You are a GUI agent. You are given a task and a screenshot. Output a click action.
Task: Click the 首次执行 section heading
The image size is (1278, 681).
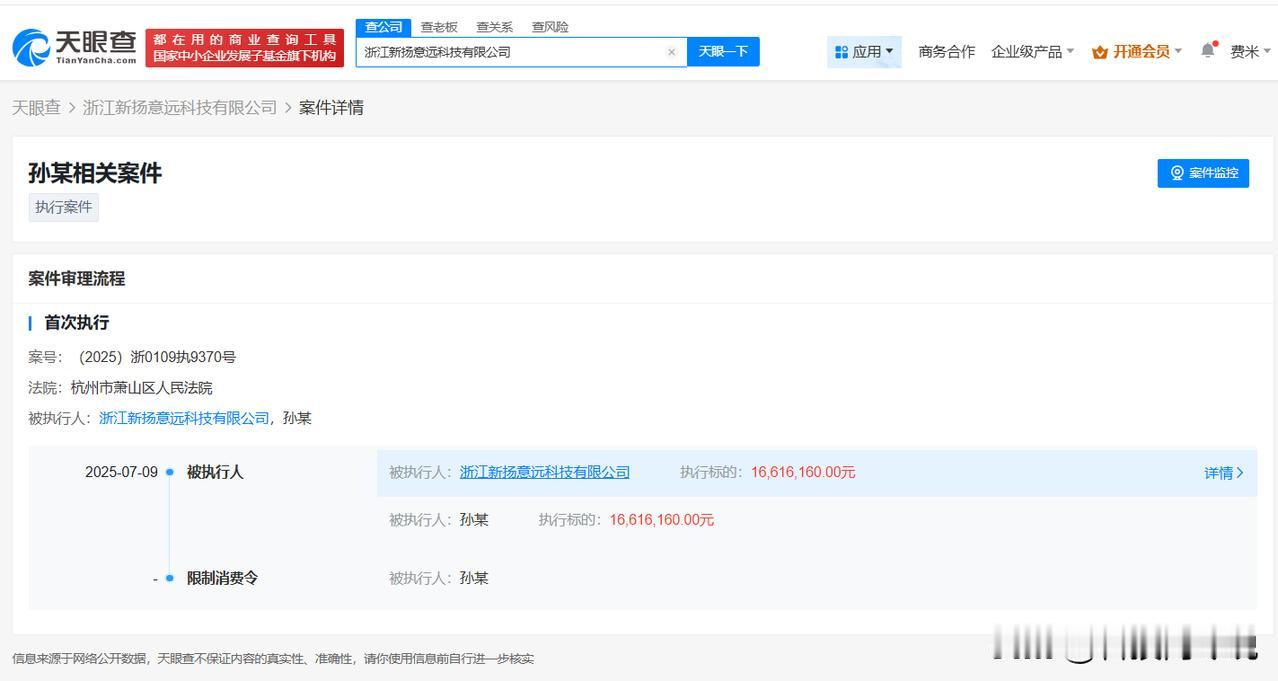[x=76, y=323]
